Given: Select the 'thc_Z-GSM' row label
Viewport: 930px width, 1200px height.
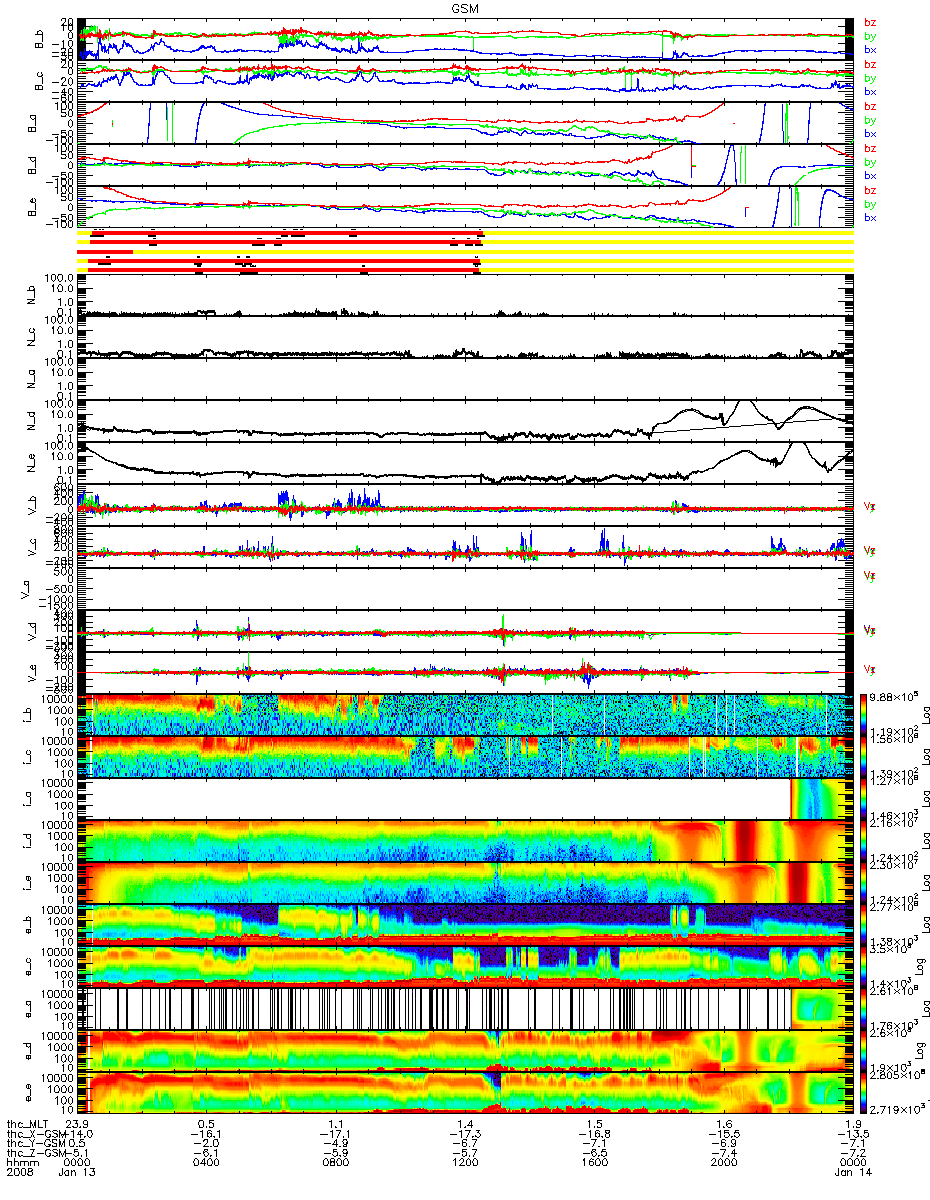Looking at the screenshot, I should [35, 1154].
